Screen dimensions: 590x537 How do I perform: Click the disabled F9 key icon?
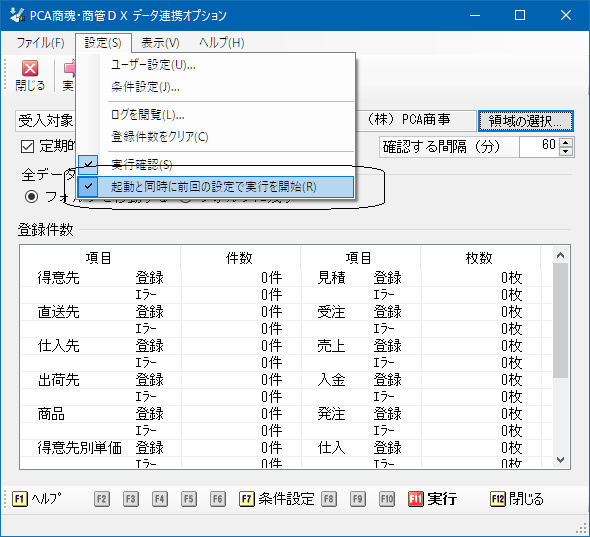click(357, 499)
